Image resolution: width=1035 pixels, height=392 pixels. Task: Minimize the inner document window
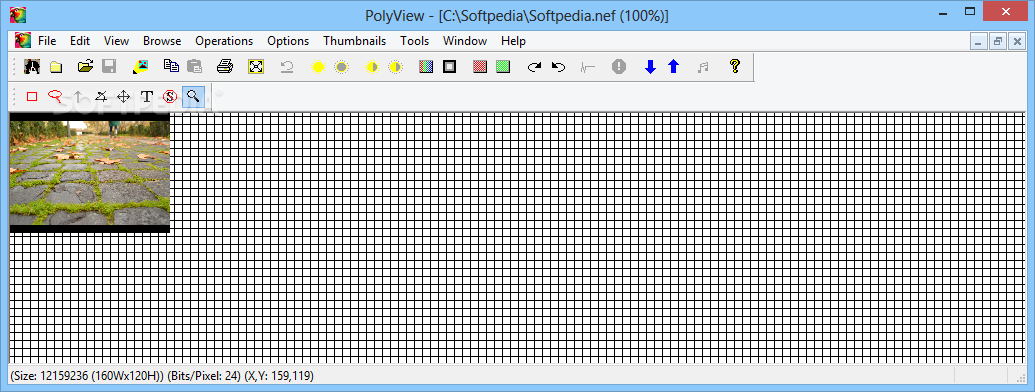(979, 42)
